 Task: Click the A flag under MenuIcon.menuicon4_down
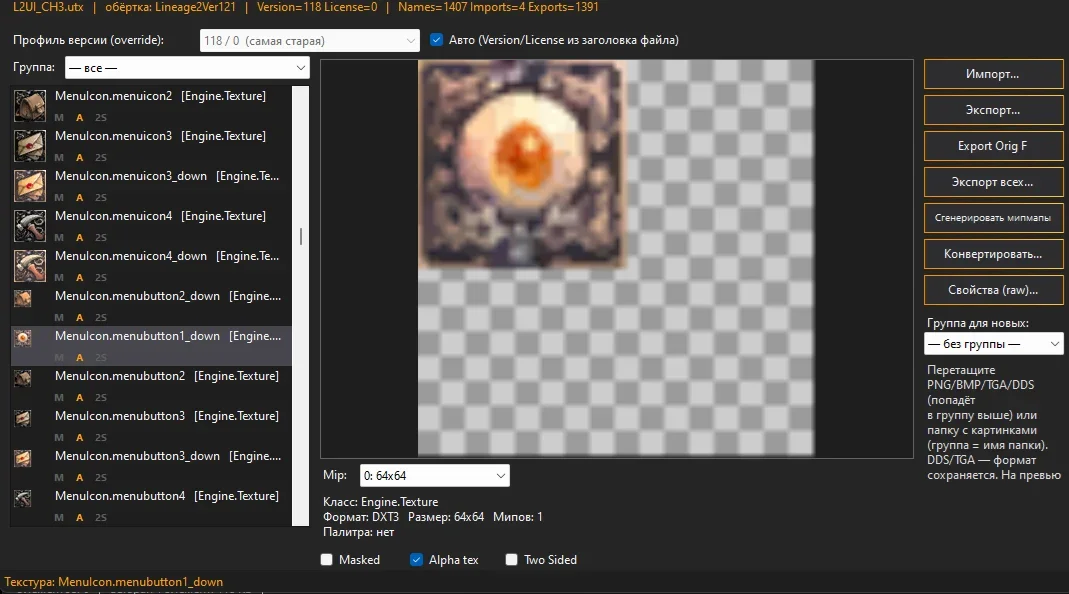coord(80,278)
